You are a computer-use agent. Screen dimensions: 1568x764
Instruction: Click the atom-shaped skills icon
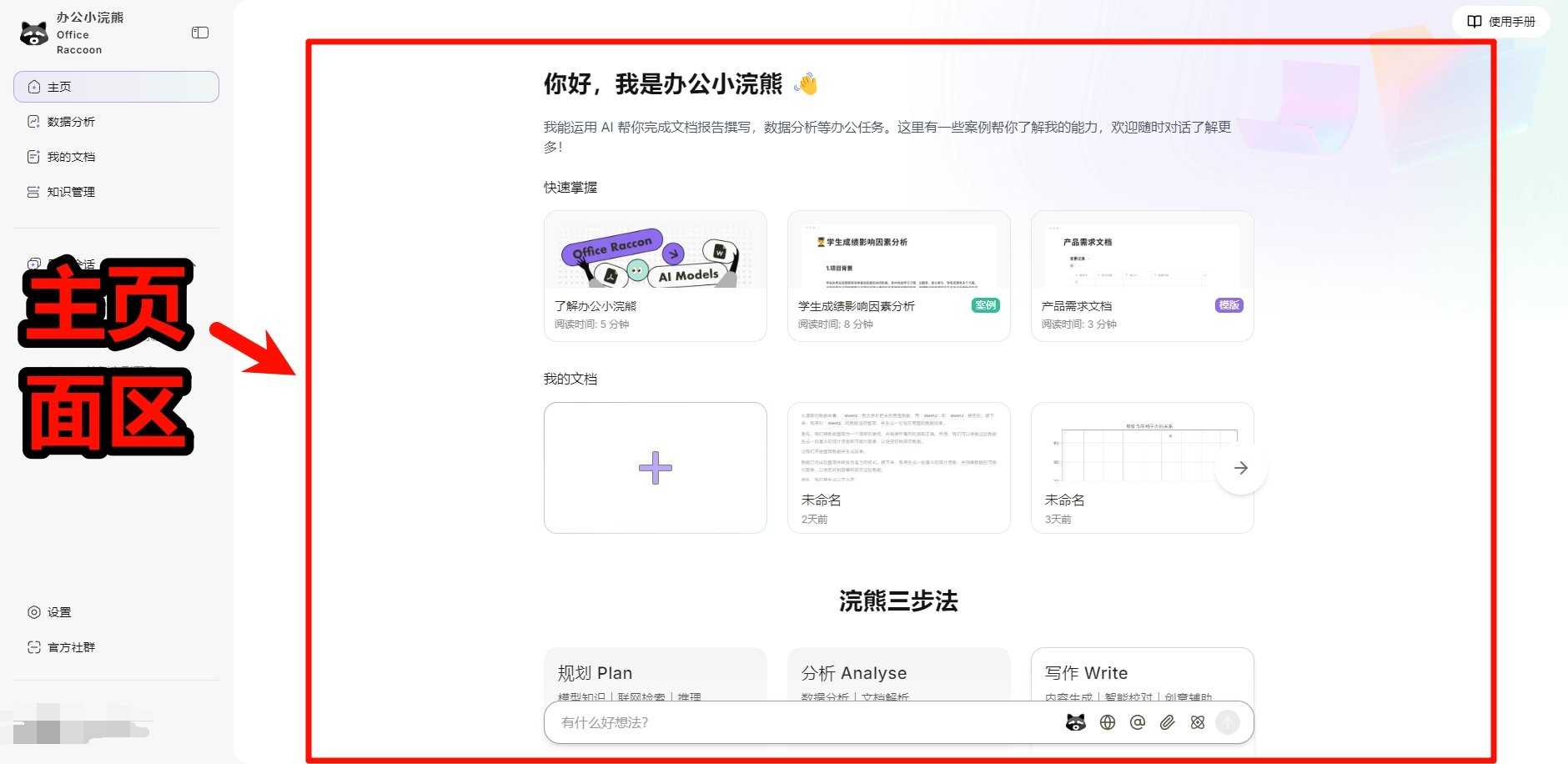click(x=1197, y=722)
